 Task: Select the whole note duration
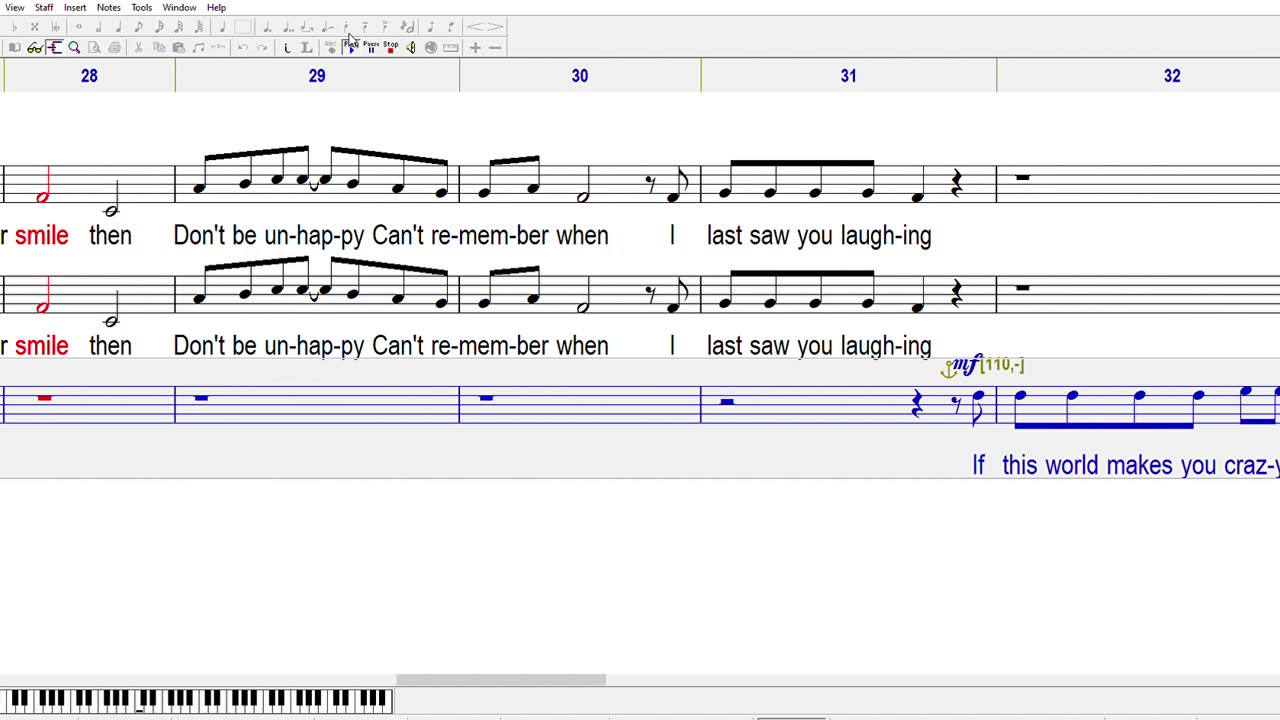click(79, 27)
